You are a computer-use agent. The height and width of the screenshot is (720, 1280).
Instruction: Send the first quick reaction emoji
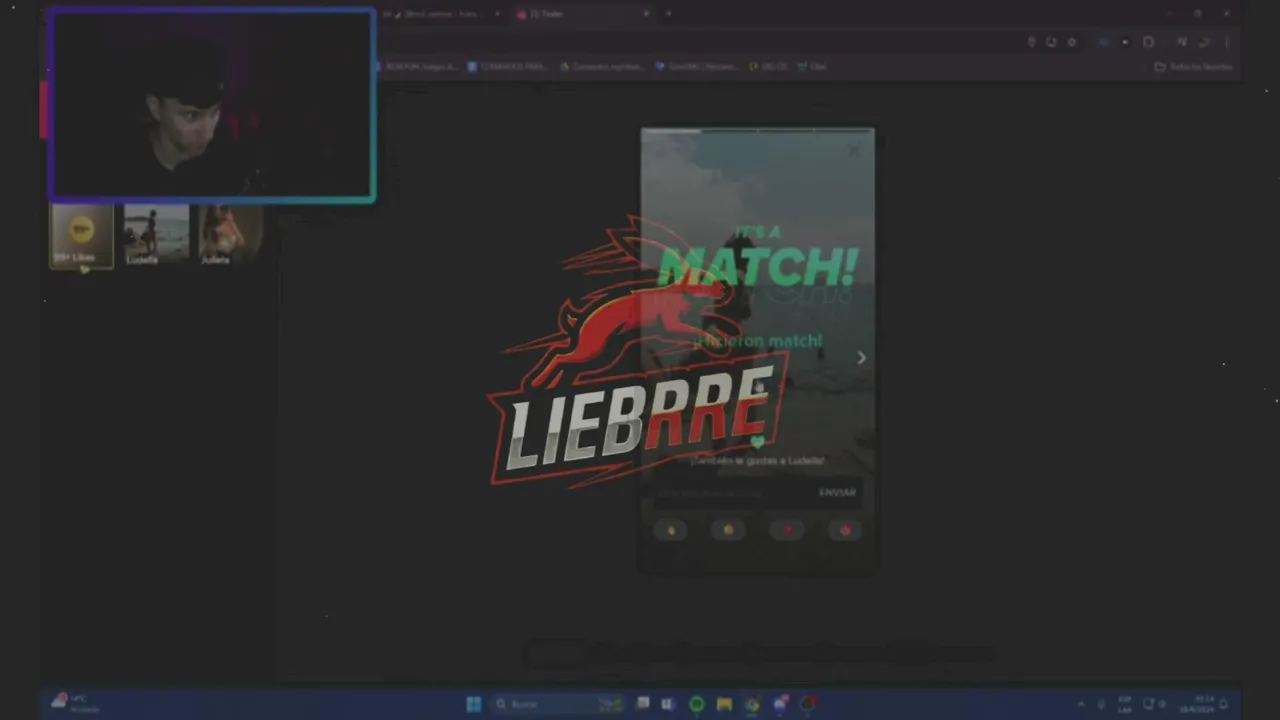671,530
